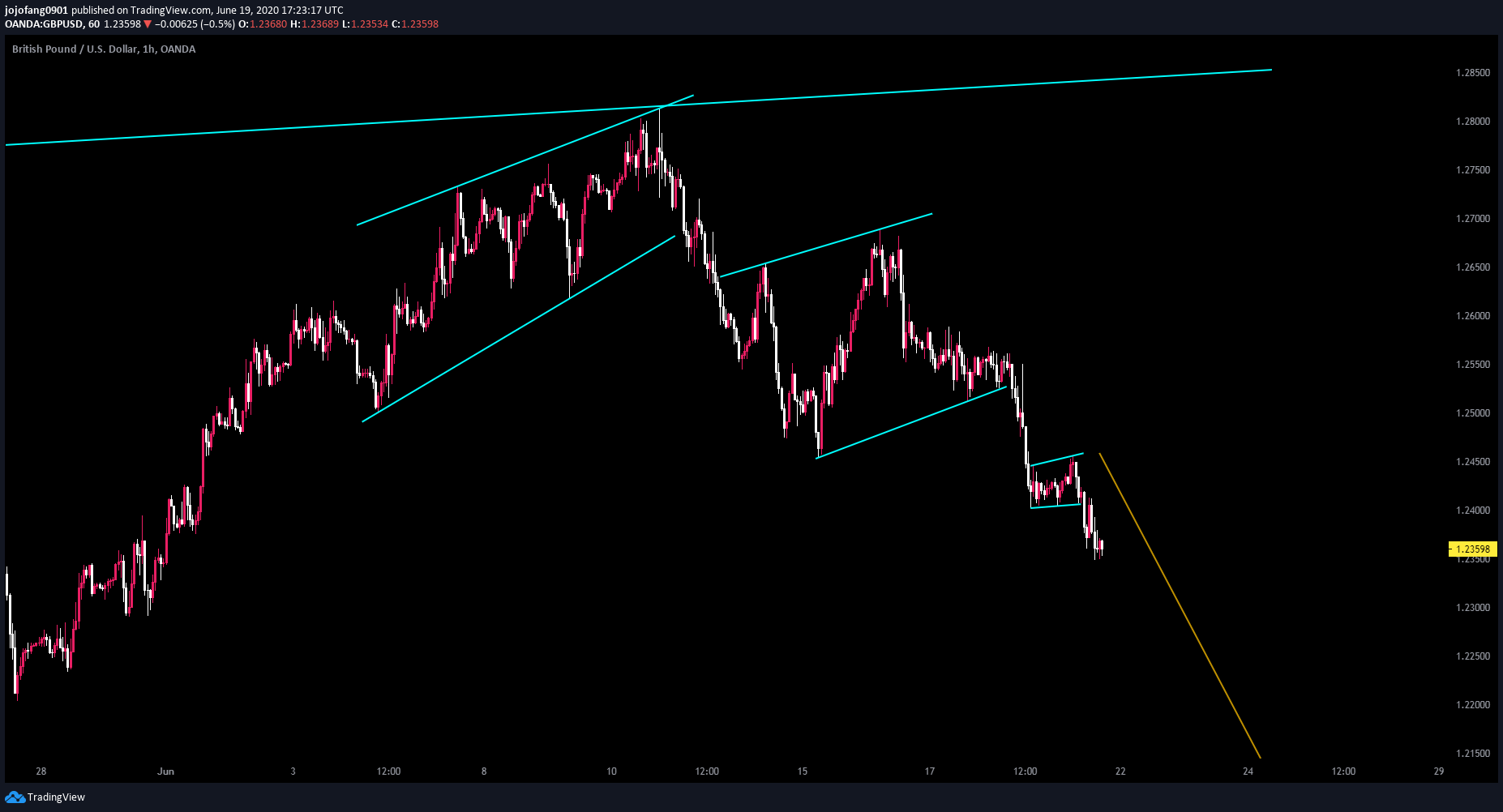The height and width of the screenshot is (812, 1503).
Task: Click the 1.25000 price axis label
Action: [1473, 413]
